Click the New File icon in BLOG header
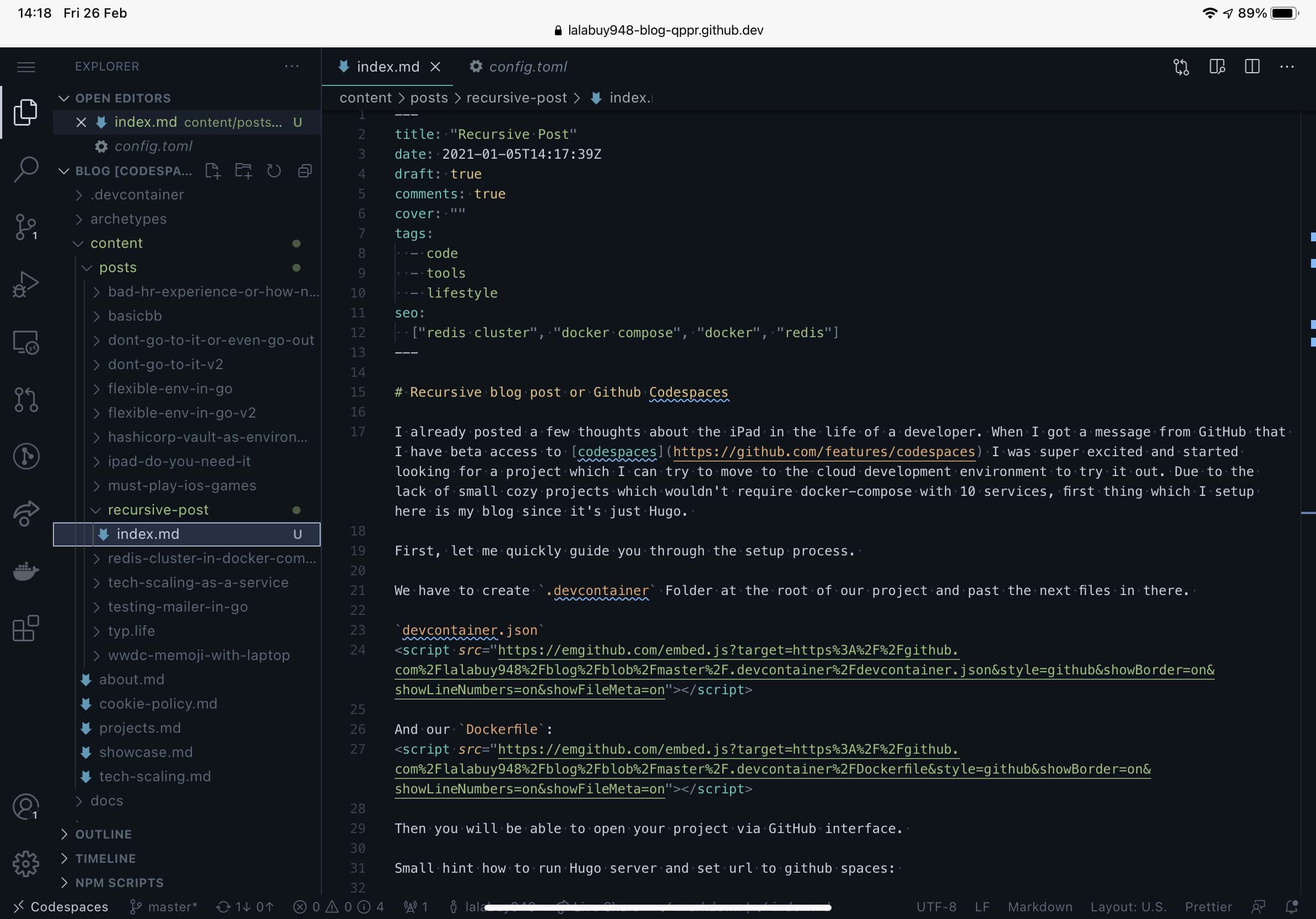 click(x=213, y=171)
